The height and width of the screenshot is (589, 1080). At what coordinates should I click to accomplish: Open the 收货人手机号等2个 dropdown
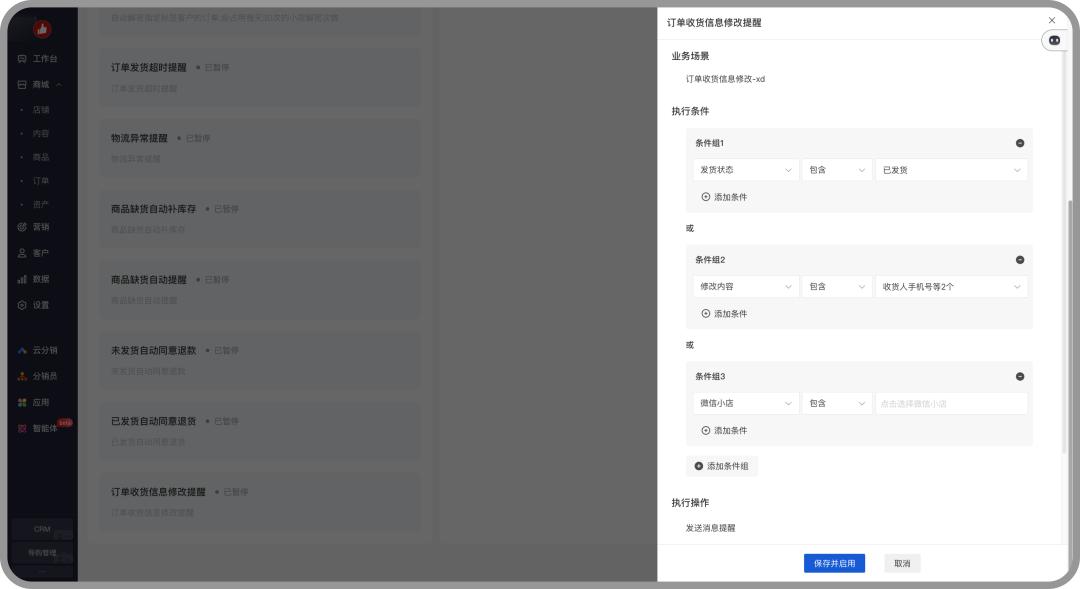950,287
